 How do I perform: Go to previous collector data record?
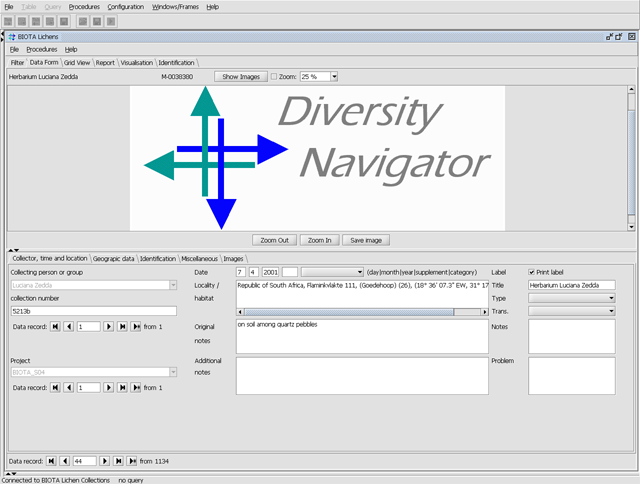click(x=69, y=326)
